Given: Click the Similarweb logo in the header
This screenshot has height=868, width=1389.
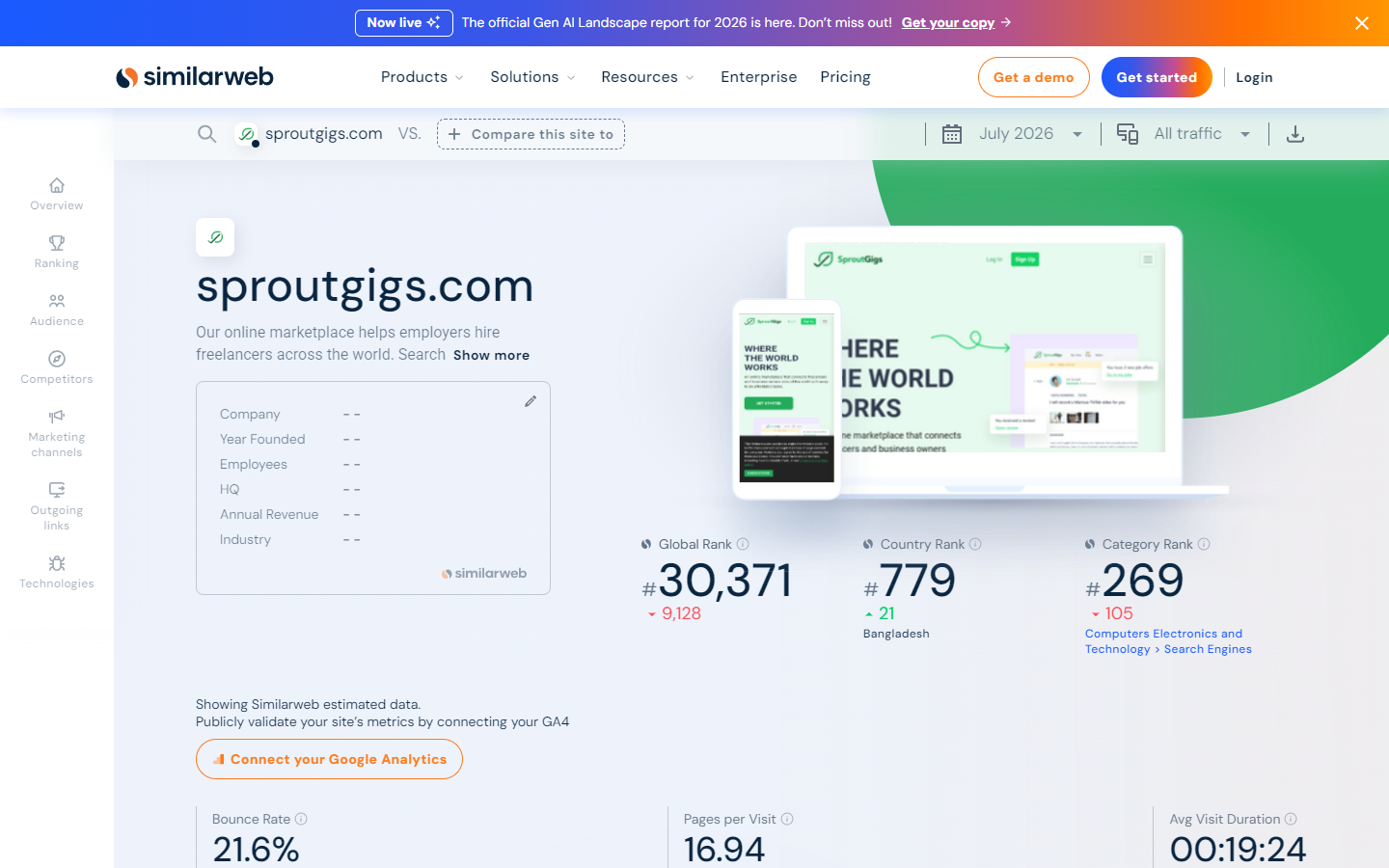Looking at the screenshot, I should pos(195,77).
